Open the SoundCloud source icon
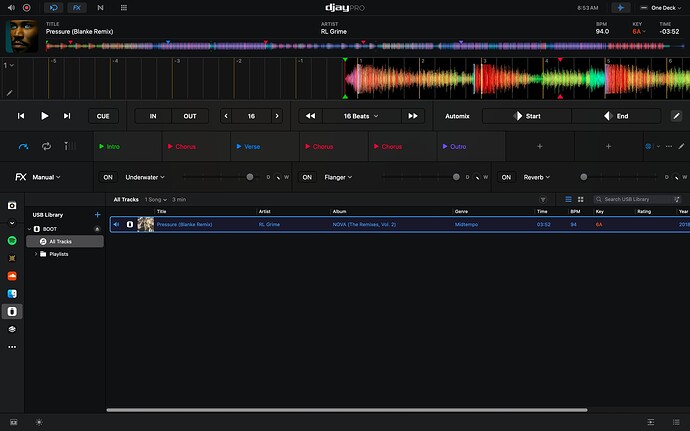 tap(12, 276)
